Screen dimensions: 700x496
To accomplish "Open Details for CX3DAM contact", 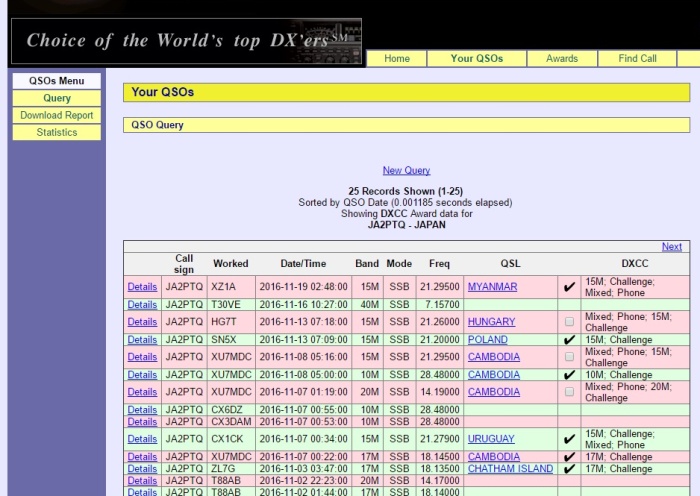I will (142, 421).
